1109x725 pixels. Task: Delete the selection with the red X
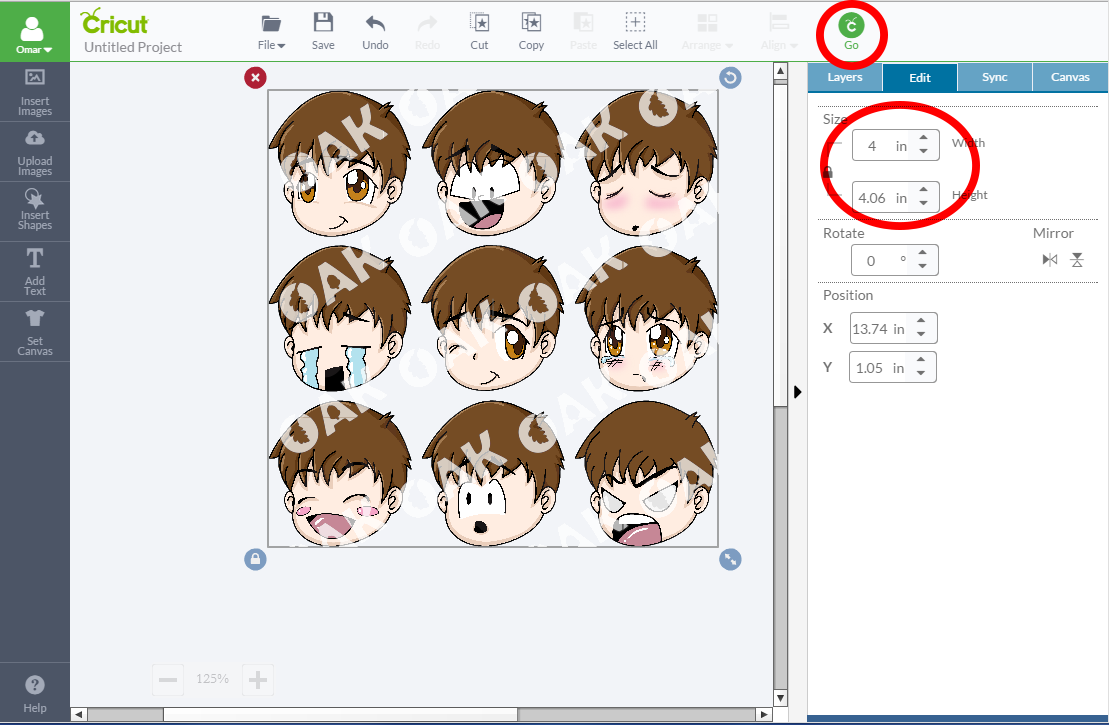[x=255, y=77]
